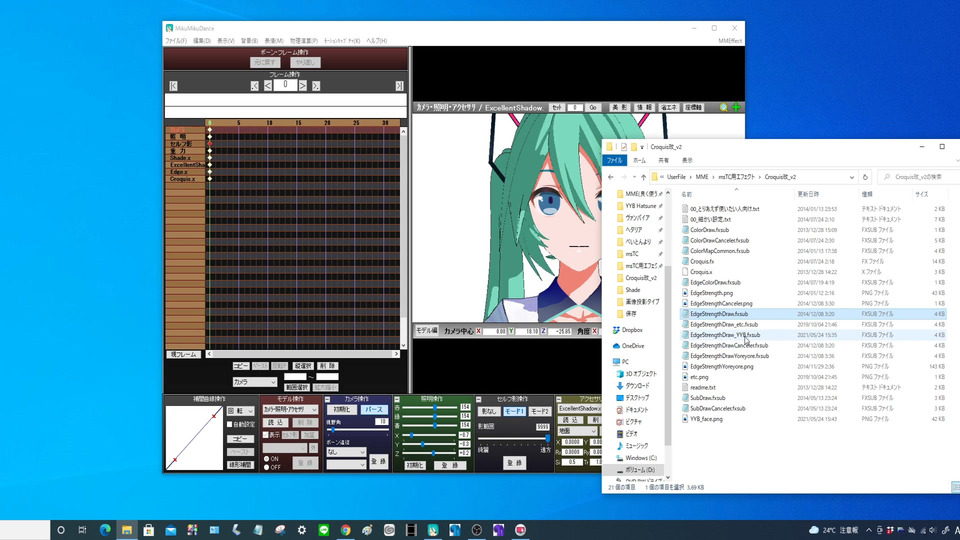Screen dimensions: 960x540
Task: Open the Croquis.fx file icon
Action: [685, 261]
